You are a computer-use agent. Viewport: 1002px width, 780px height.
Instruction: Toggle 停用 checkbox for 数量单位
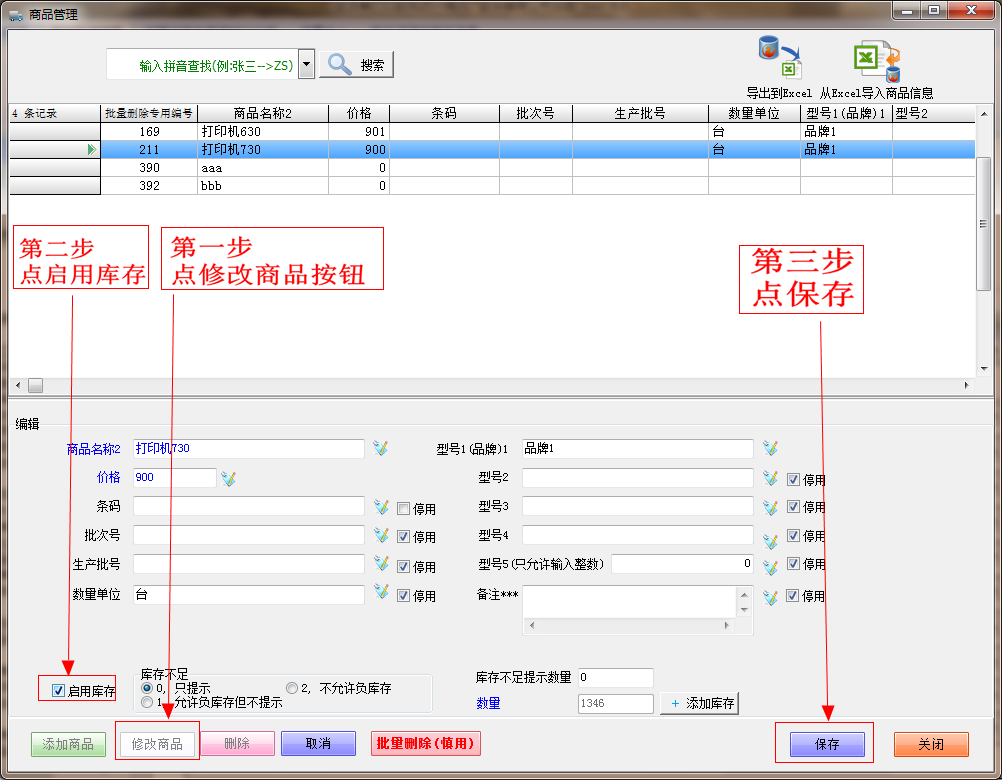click(x=403, y=595)
